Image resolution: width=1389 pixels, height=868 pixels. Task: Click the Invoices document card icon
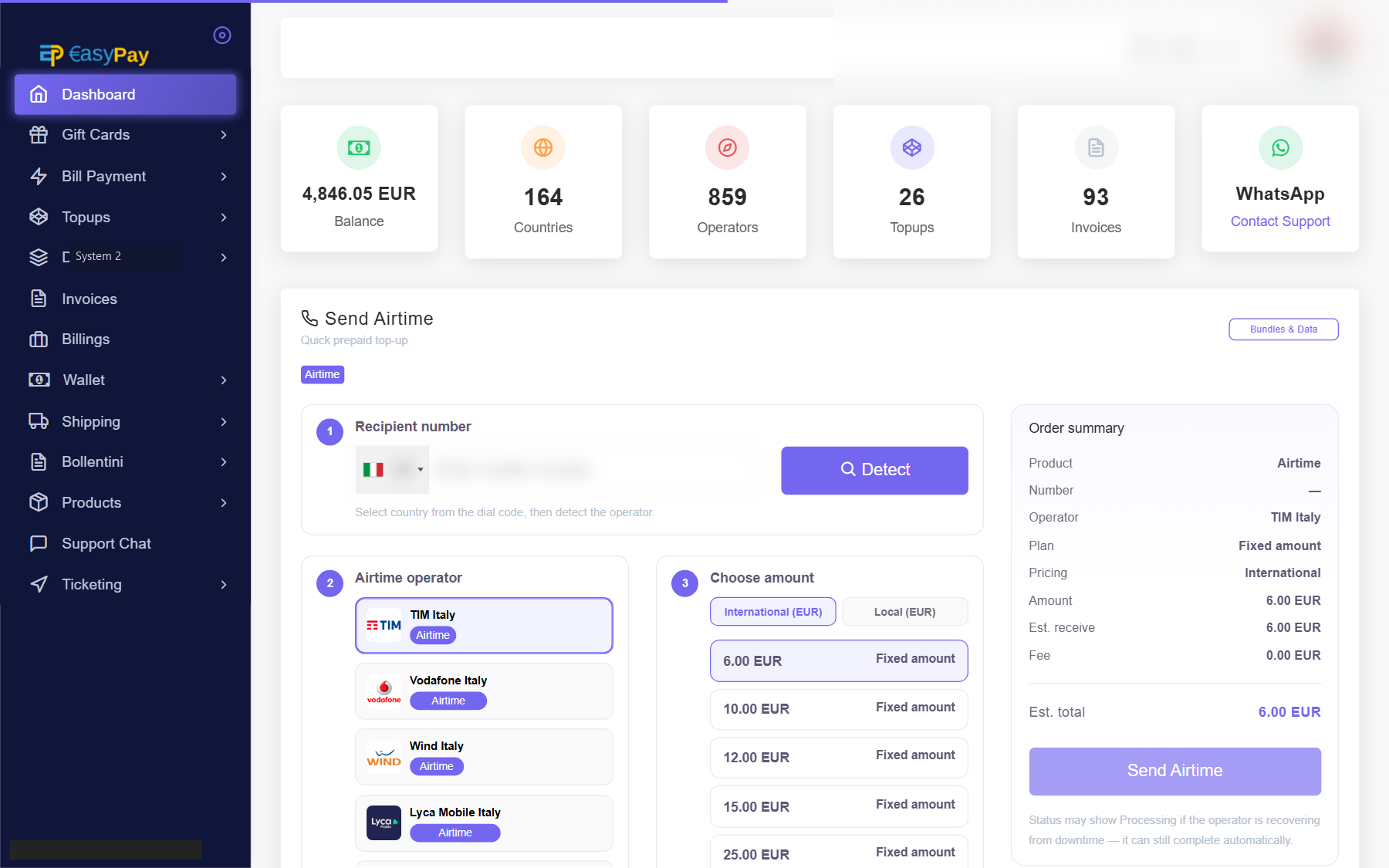pos(1096,147)
